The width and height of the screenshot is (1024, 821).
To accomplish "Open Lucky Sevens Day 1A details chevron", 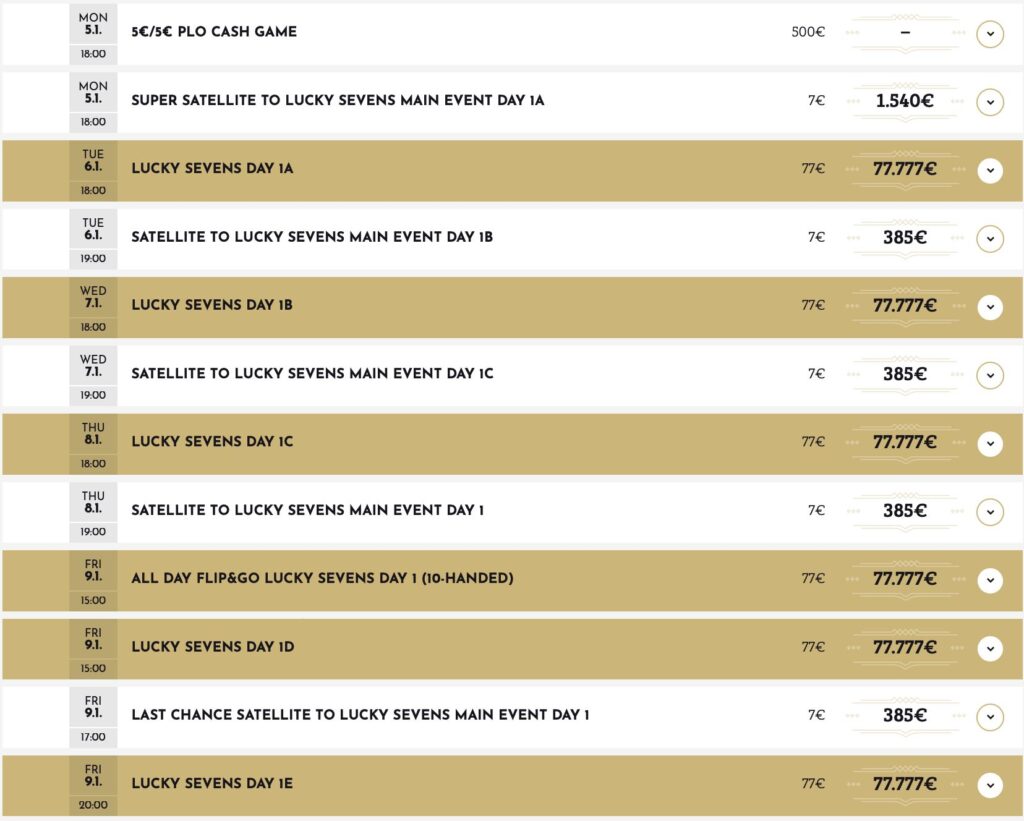I will pyautogui.click(x=989, y=170).
